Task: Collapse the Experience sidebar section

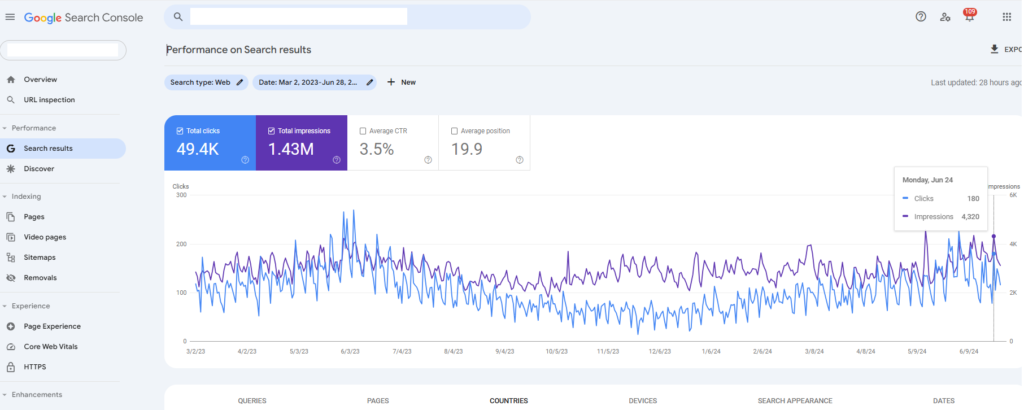Action: (5, 306)
